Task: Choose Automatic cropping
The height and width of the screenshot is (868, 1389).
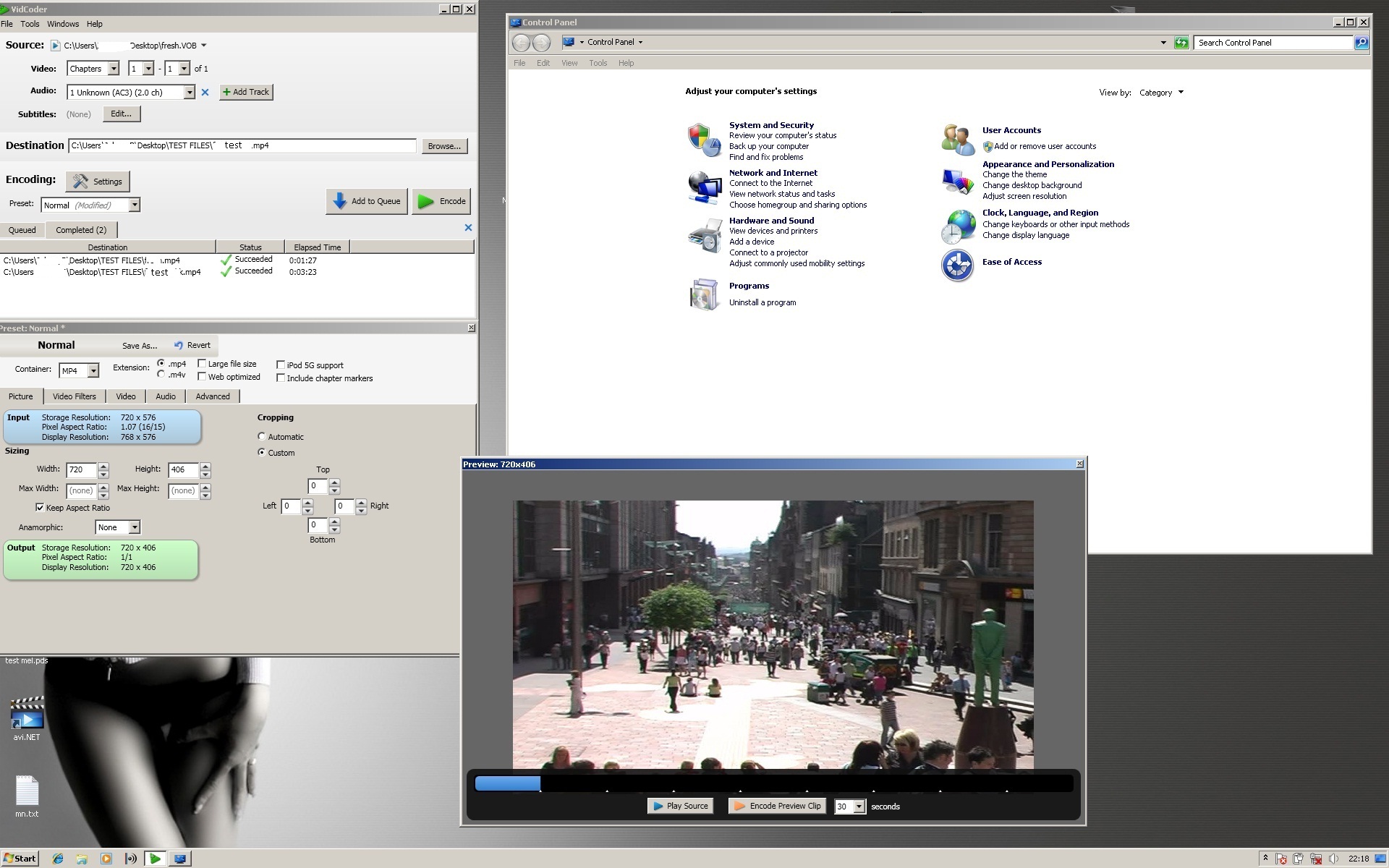Action: pos(262,437)
